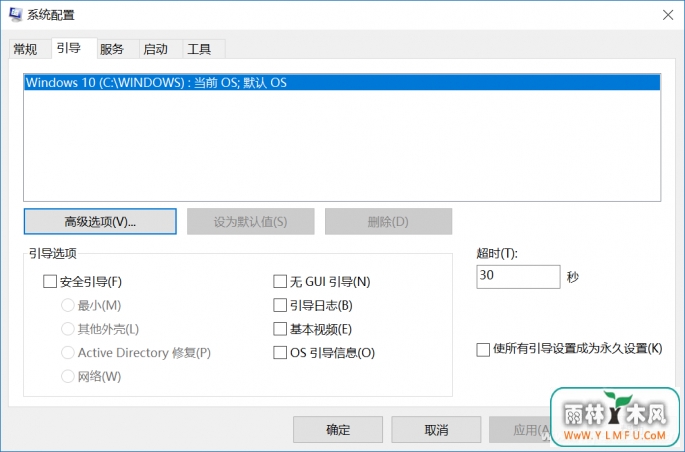Toggle the OS 引导信息(O) checkbox

click(280, 352)
